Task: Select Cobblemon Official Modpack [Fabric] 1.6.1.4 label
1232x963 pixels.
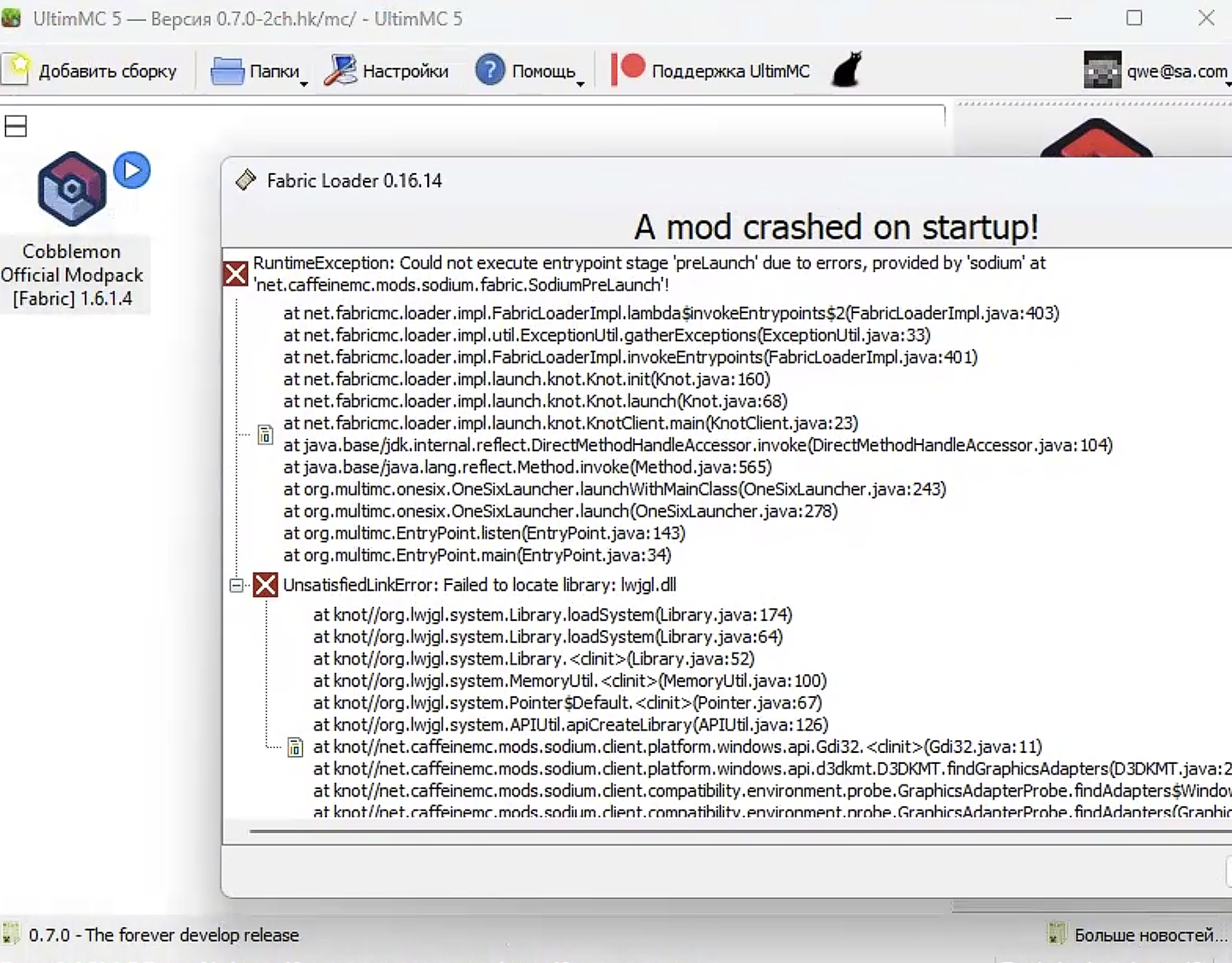Action: click(x=72, y=275)
